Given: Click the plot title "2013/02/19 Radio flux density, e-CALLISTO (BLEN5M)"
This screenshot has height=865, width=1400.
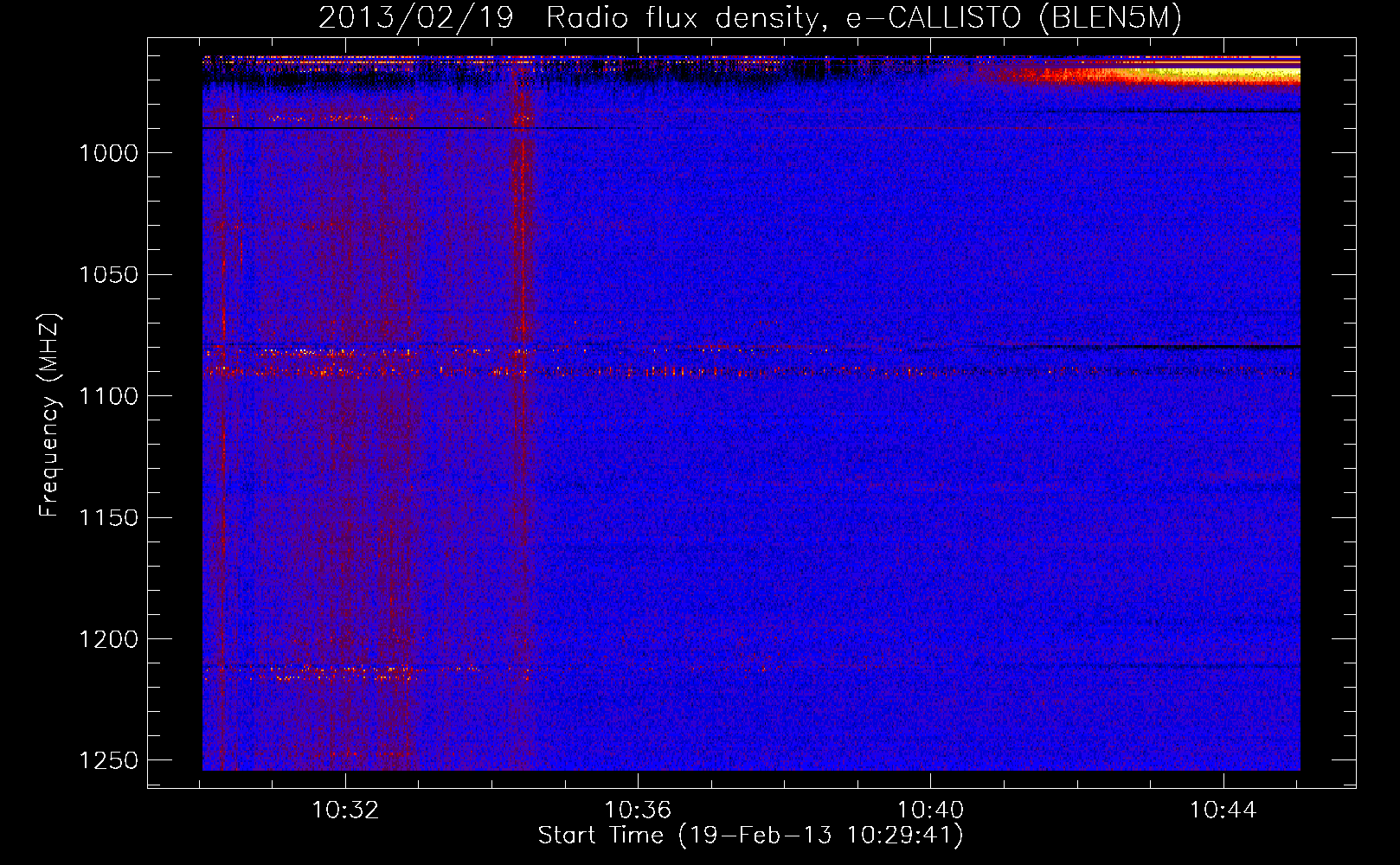Looking at the screenshot, I should point(750,18).
